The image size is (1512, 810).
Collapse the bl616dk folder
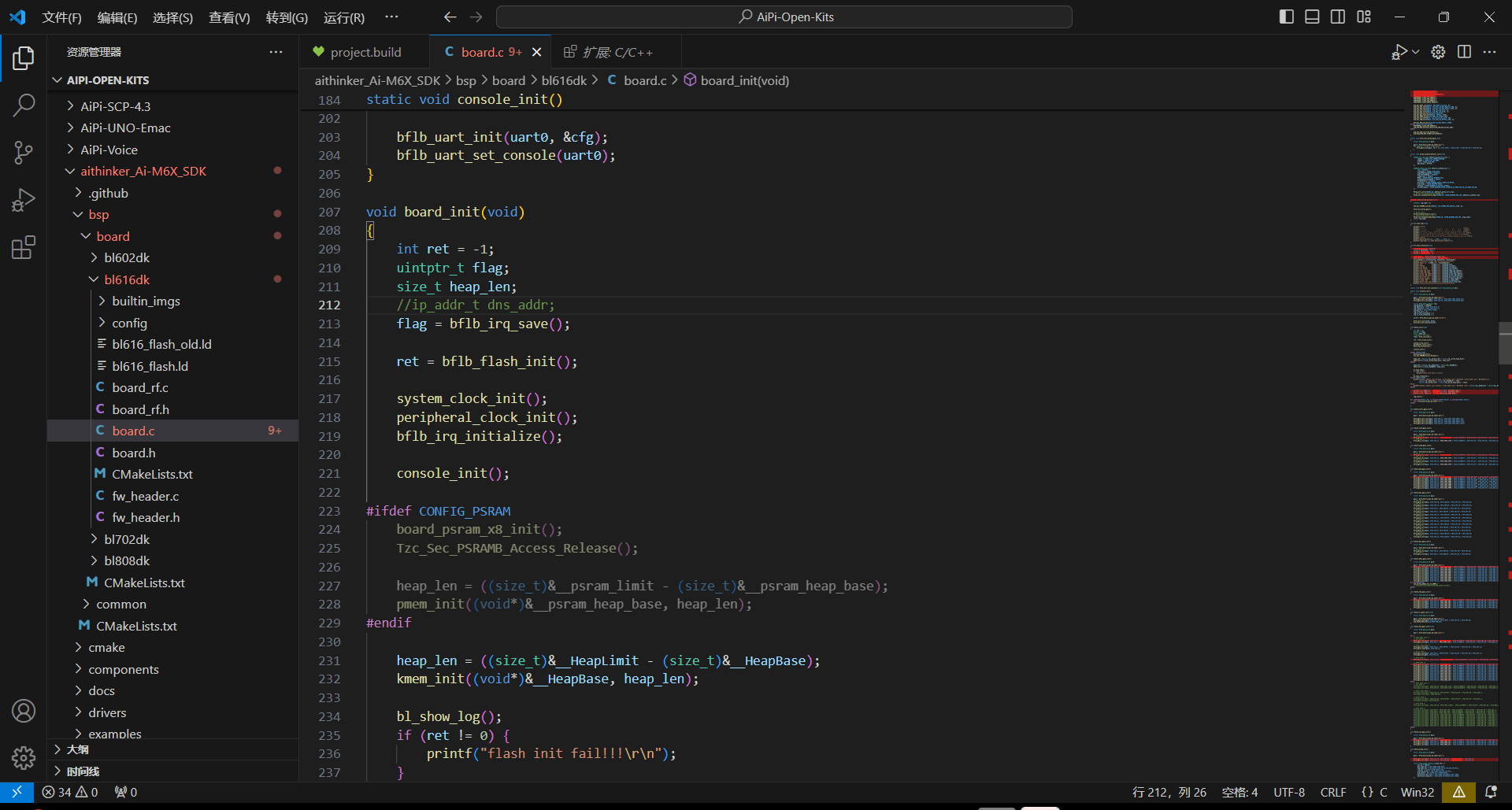click(x=94, y=279)
